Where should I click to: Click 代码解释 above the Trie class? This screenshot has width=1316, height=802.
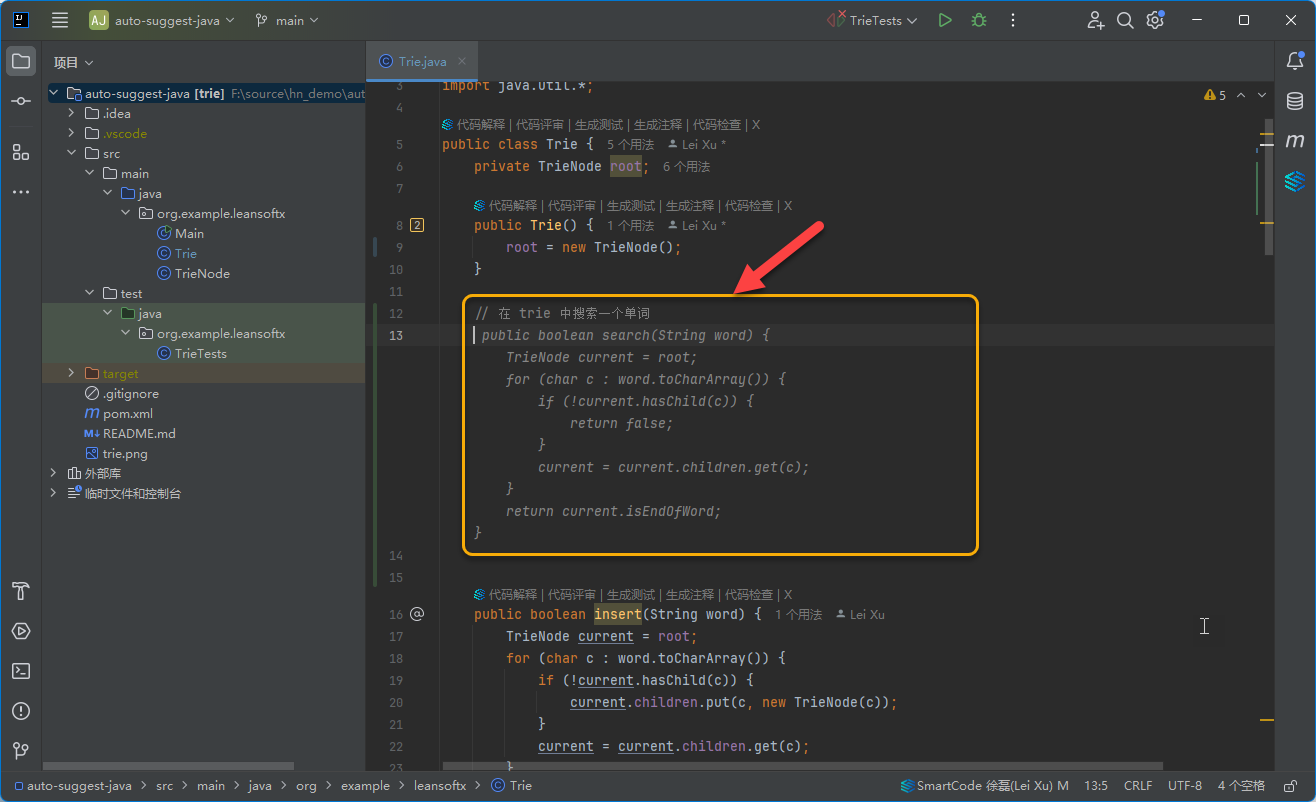coord(481,125)
